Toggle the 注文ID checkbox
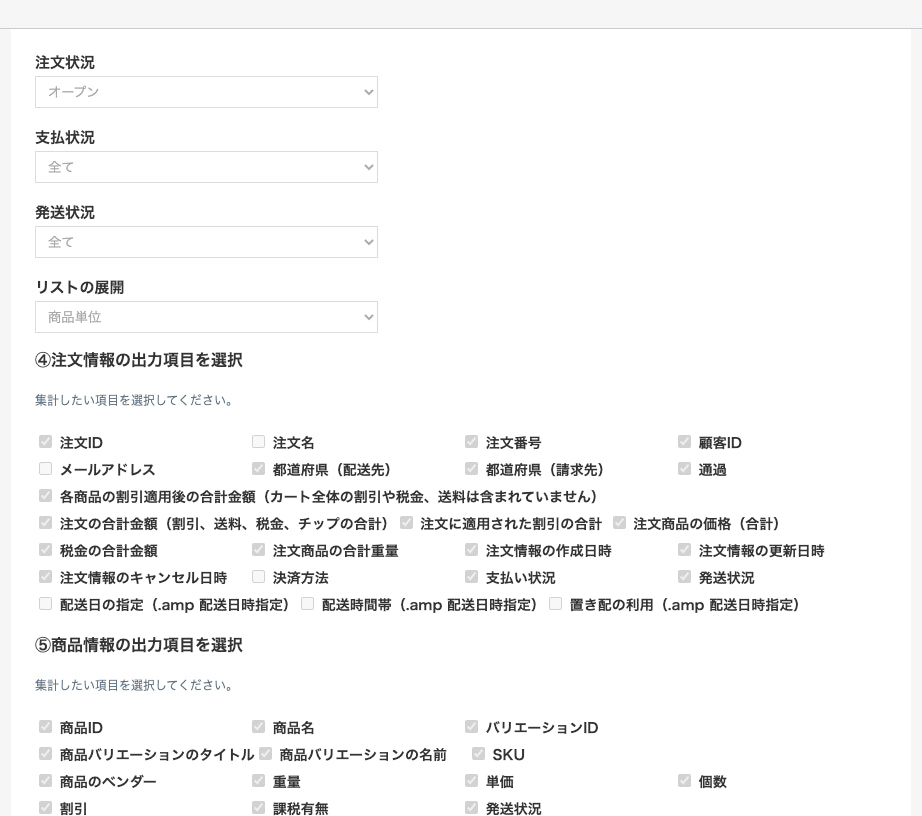The image size is (922, 816). pos(45,442)
